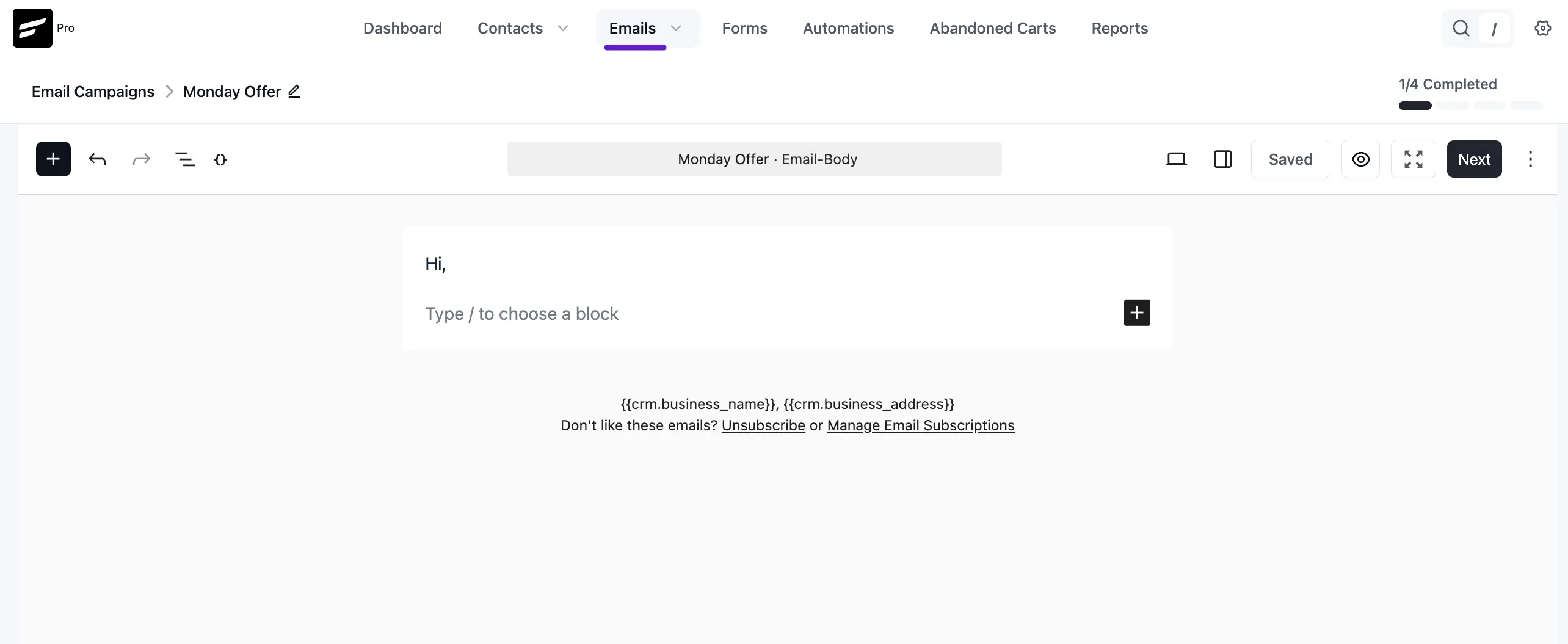Go to Dashboard
The height and width of the screenshot is (644, 1568).
tap(402, 28)
